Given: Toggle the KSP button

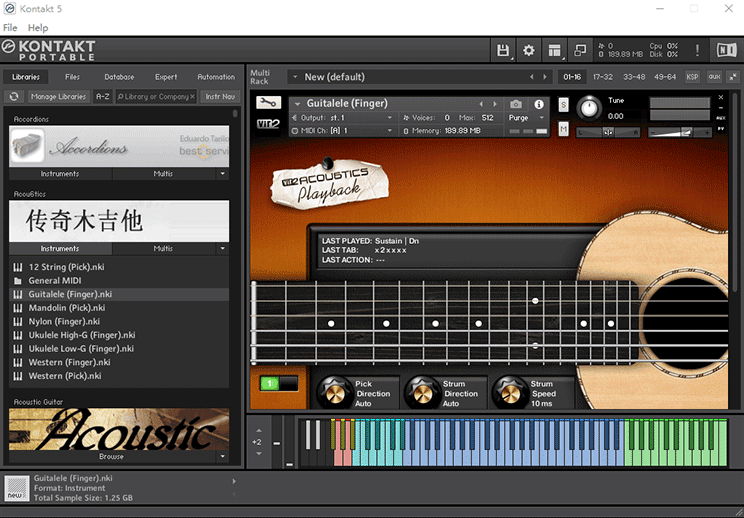Looking at the screenshot, I should click(x=692, y=77).
